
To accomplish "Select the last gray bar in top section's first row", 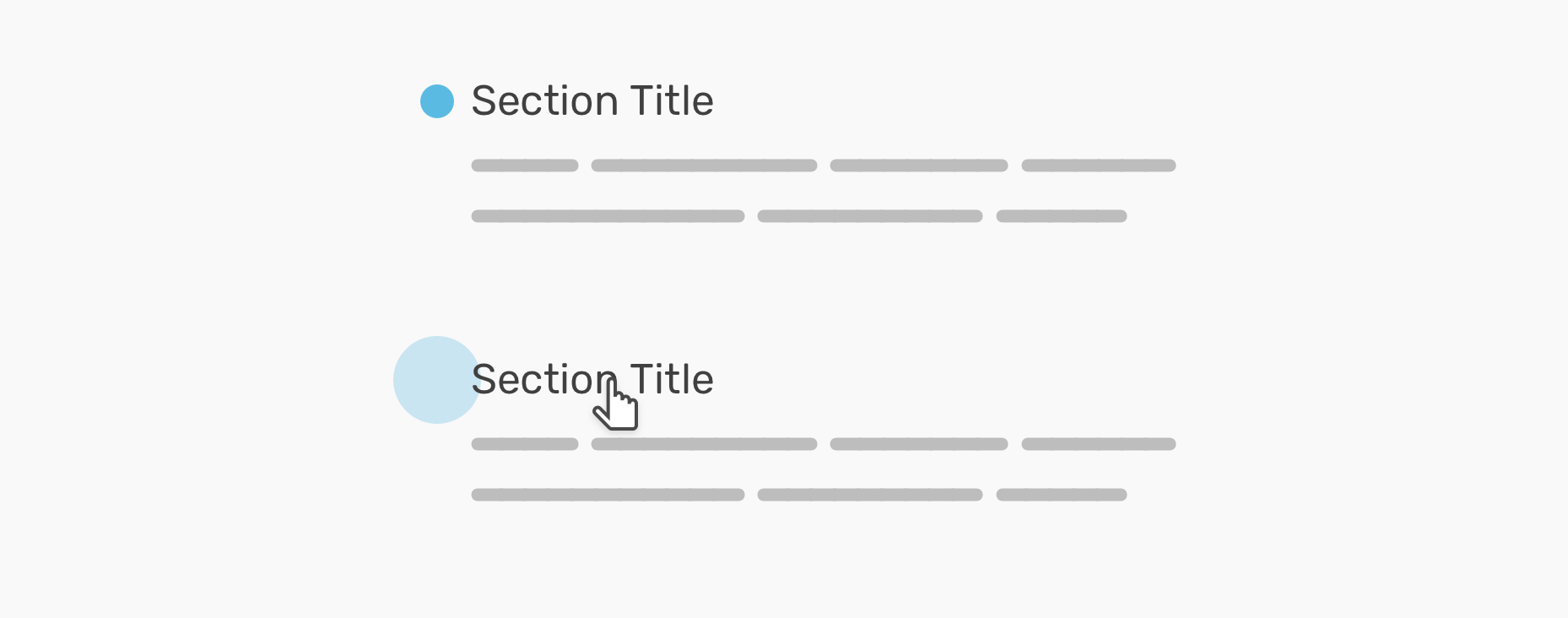I will click(1099, 165).
